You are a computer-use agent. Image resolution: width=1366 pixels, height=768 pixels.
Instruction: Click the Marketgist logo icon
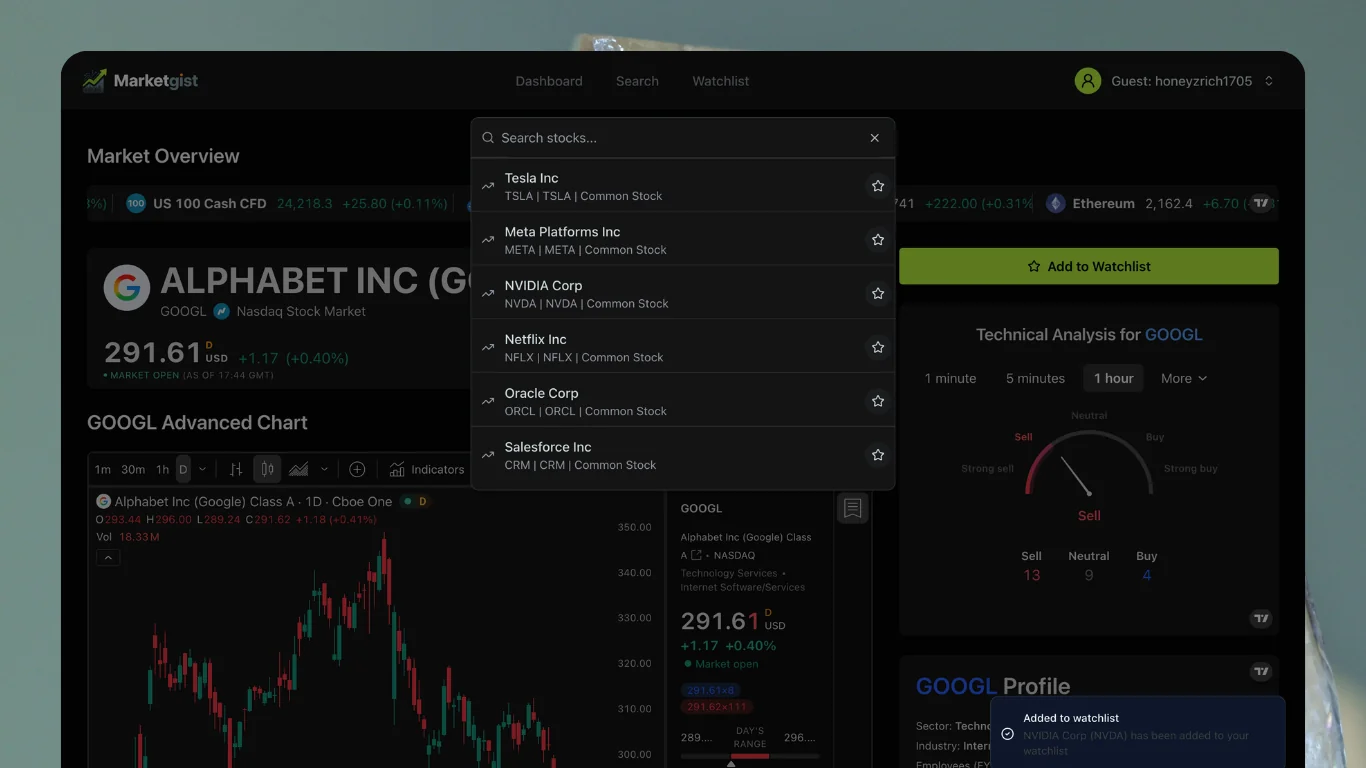95,81
